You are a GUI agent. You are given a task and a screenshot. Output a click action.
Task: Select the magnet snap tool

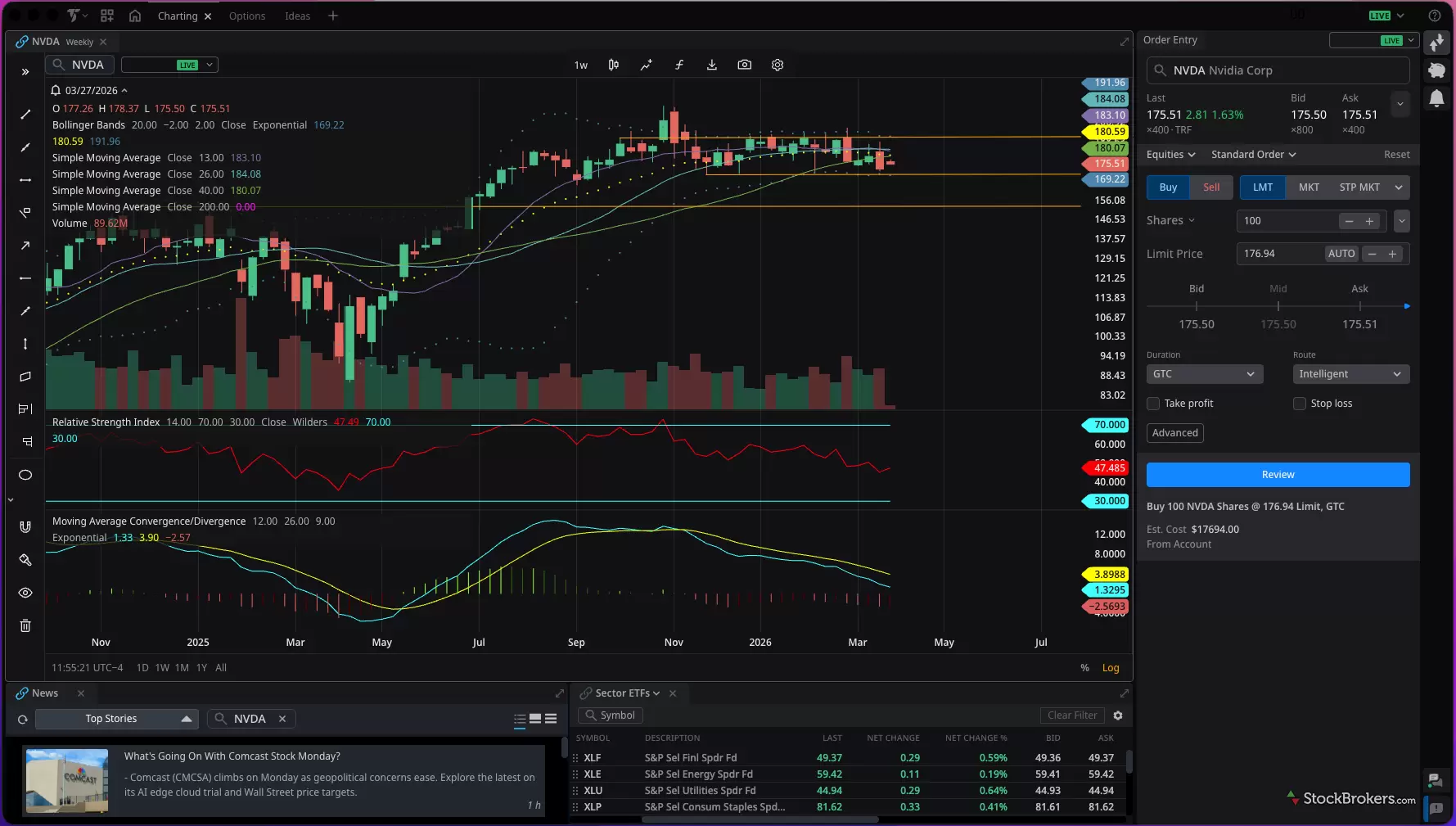click(25, 527)
